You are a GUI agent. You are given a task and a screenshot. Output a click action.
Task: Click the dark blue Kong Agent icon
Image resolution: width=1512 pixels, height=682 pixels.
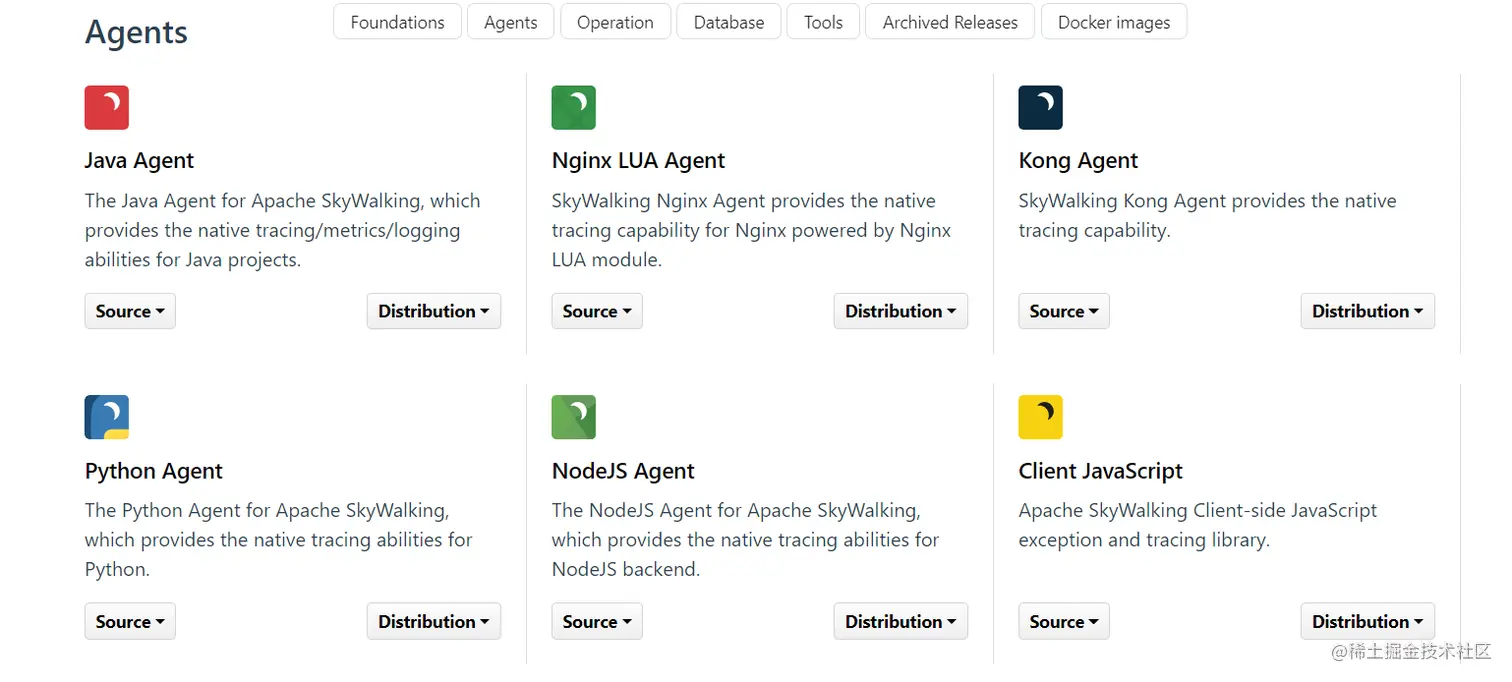[x=1040, y=108]
